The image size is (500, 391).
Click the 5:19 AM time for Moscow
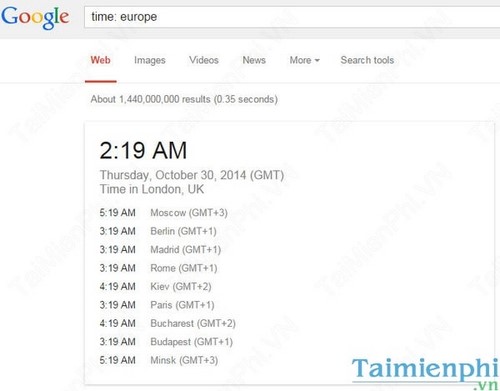pos(117,213)
